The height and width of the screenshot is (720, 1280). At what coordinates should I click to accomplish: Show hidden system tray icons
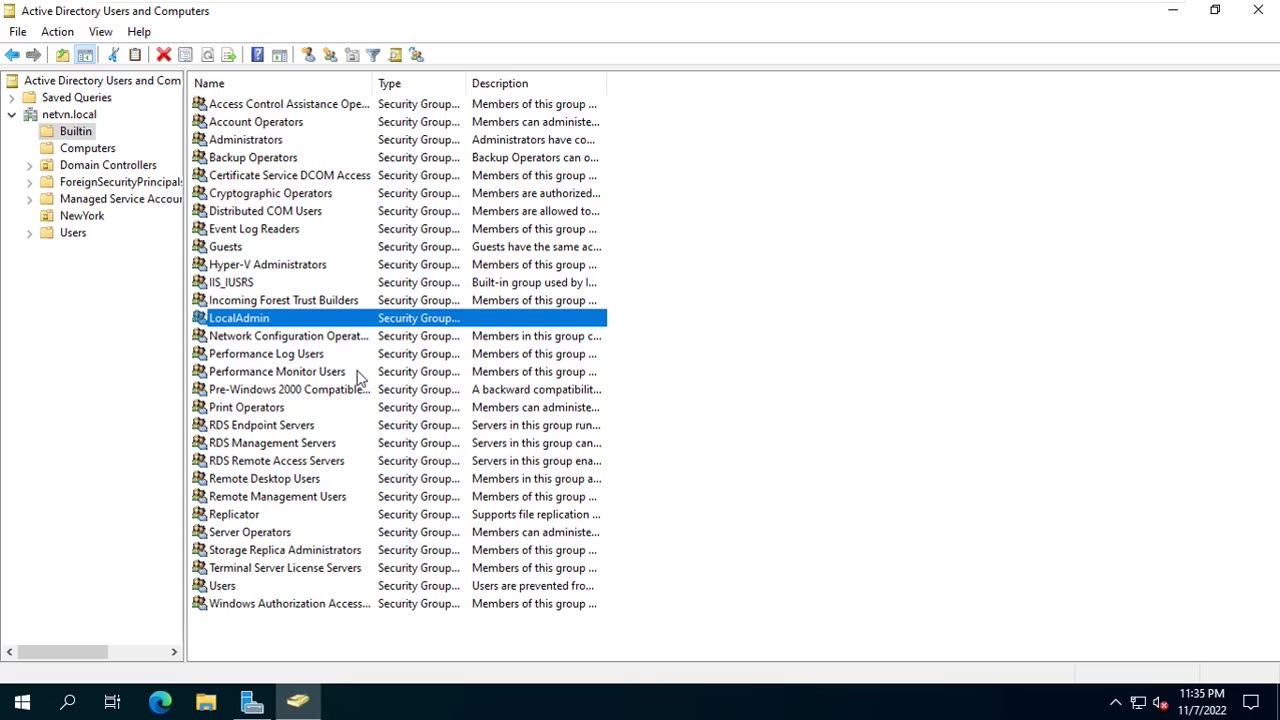[1115, 703]
